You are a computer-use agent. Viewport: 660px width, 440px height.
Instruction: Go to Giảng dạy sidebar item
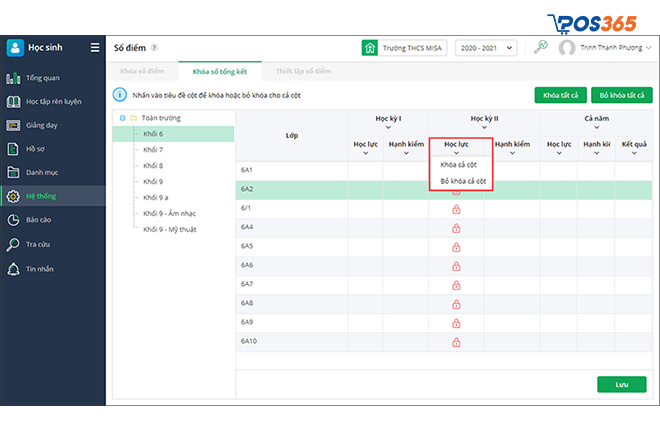(x=42, y=125)
